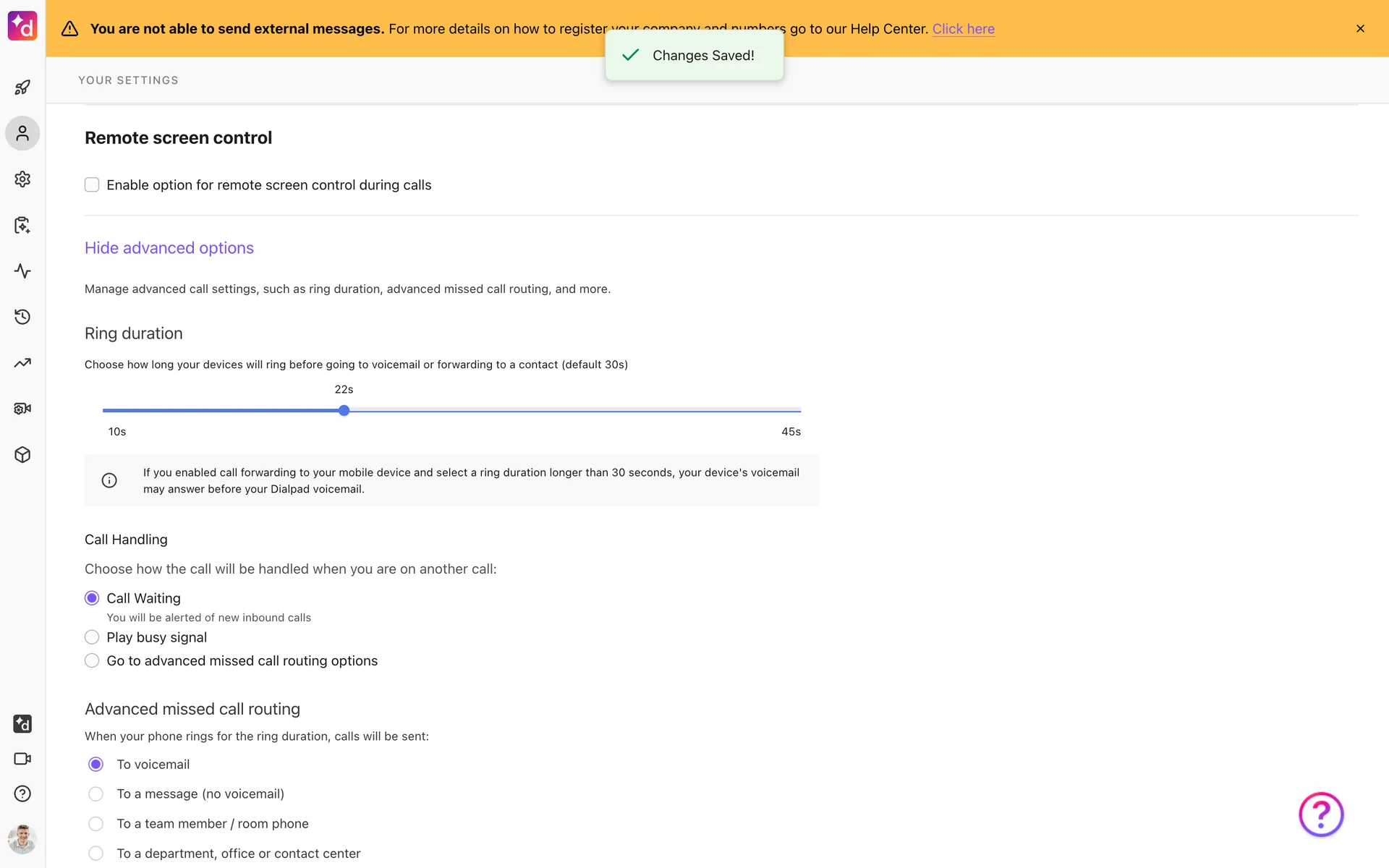The image size is (1389, 868).
Task: Click the large purple help bubble
Action: [x=1321, y=814]
